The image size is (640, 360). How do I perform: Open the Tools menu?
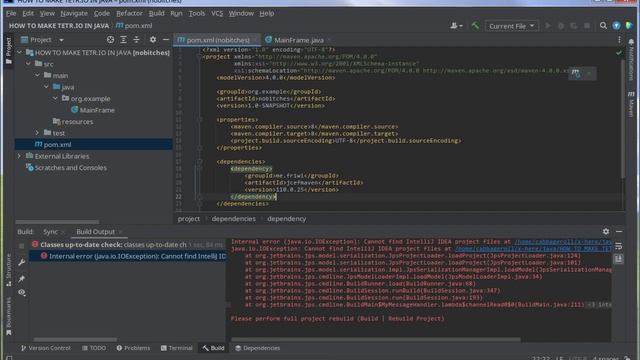pos(197,13)
